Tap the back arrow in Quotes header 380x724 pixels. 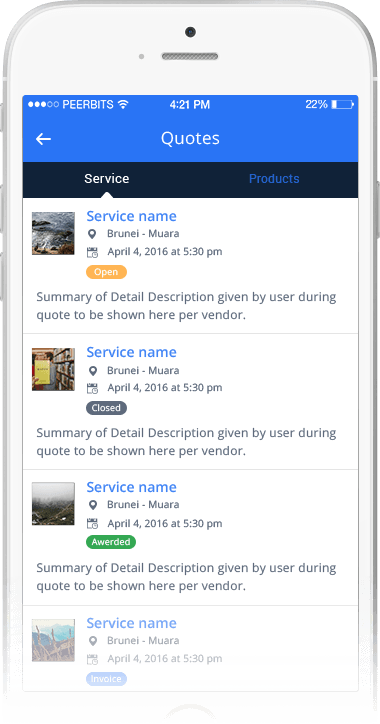pyautogui.click(x=43, y=139)
